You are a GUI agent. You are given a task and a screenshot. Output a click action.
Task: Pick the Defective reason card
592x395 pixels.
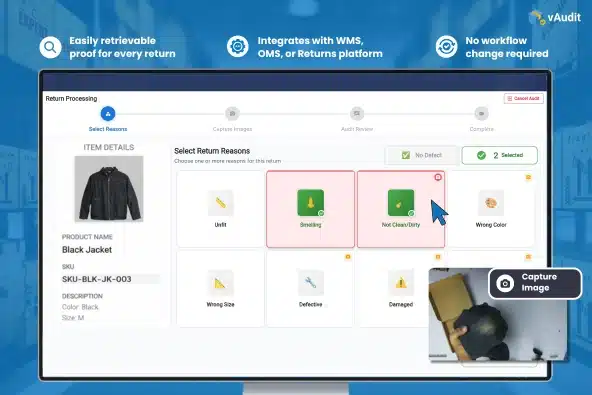click(310, 289)
